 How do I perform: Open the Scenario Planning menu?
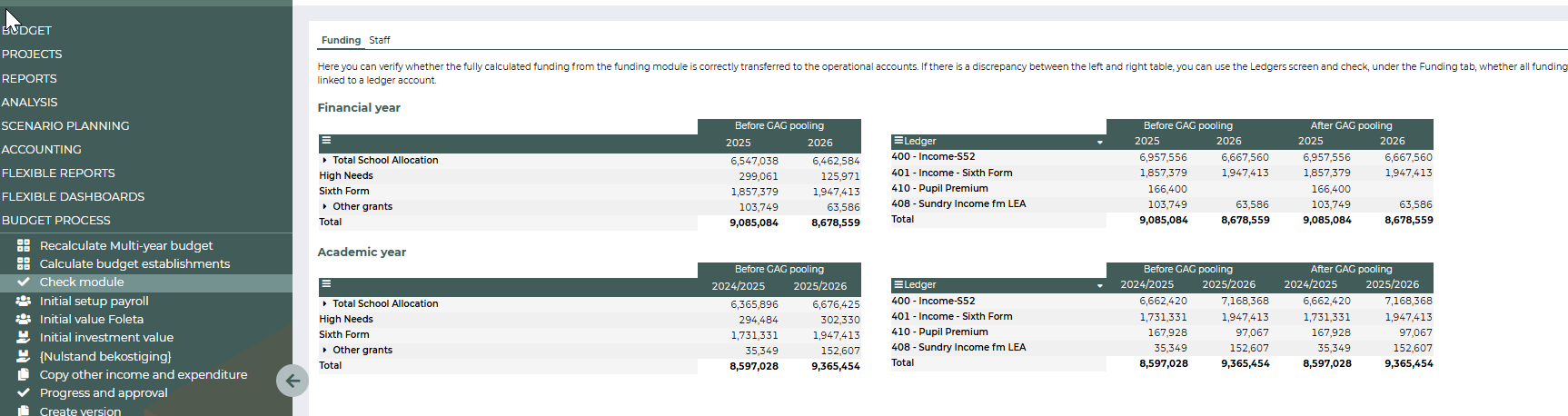point(65,125)
